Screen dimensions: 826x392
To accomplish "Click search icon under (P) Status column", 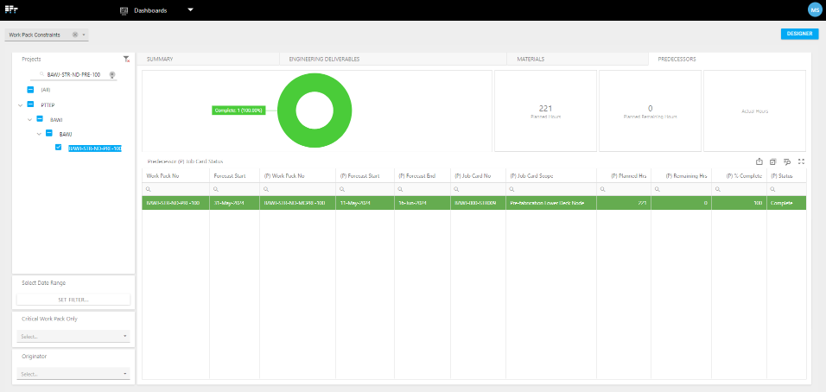I will coord(773,189).
